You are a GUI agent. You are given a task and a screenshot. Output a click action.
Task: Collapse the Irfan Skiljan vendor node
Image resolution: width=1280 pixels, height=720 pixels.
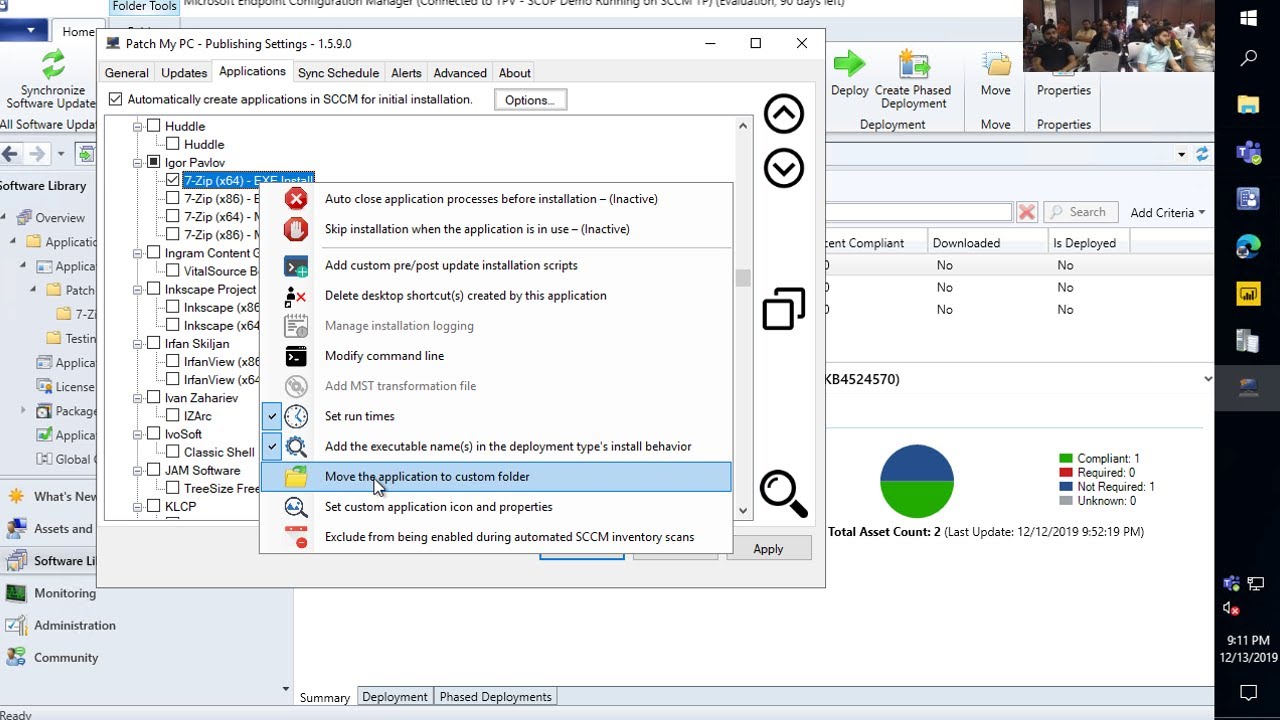pos(138,343)
